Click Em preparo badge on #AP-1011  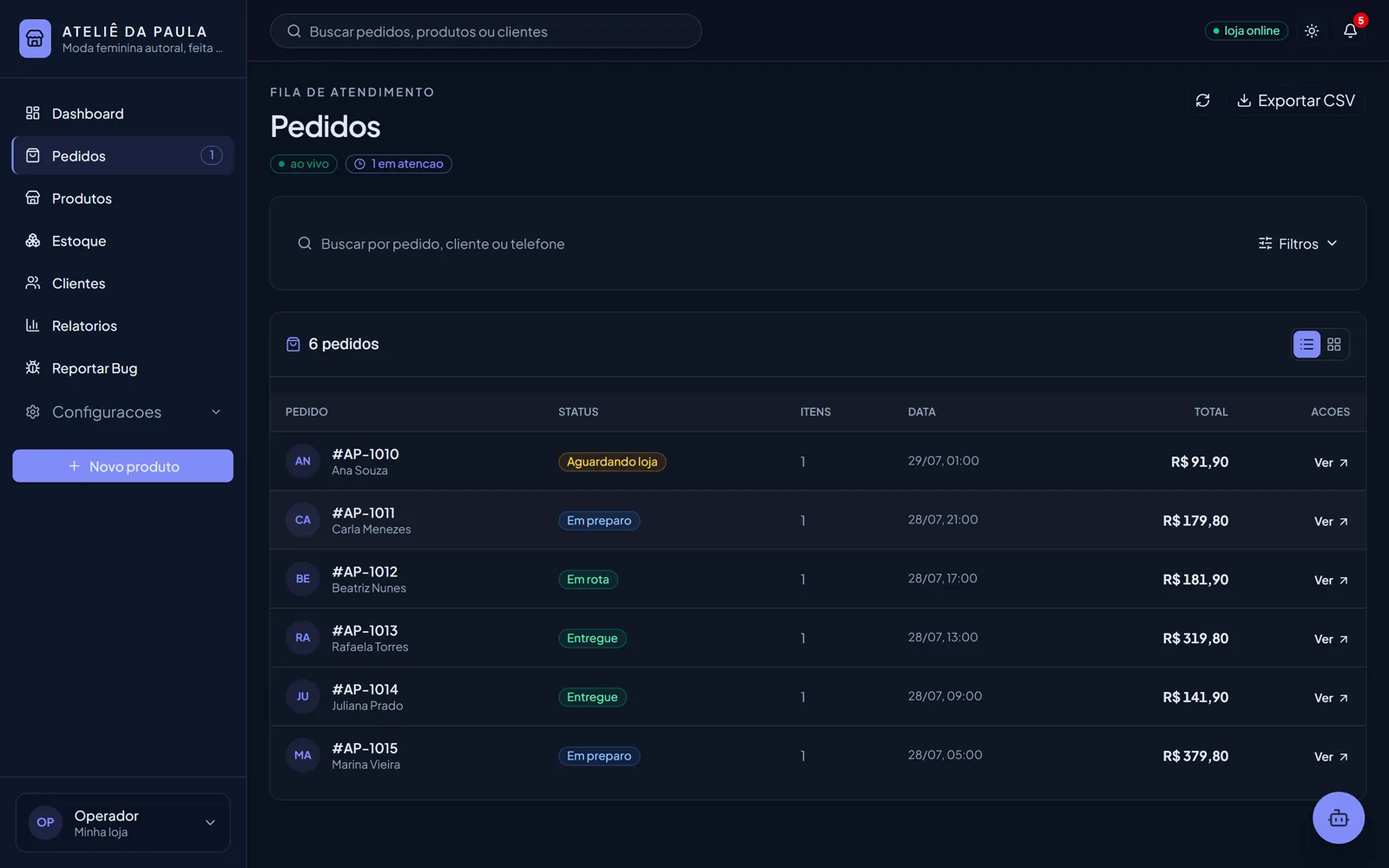(x=599, y=521)
